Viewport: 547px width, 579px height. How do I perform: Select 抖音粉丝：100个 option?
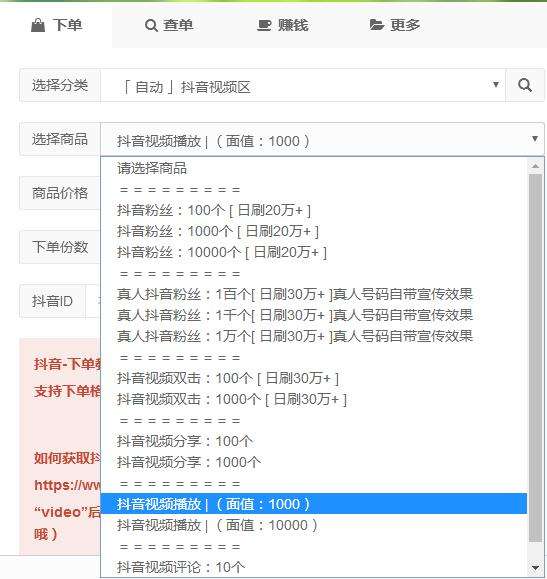point(314,210)
